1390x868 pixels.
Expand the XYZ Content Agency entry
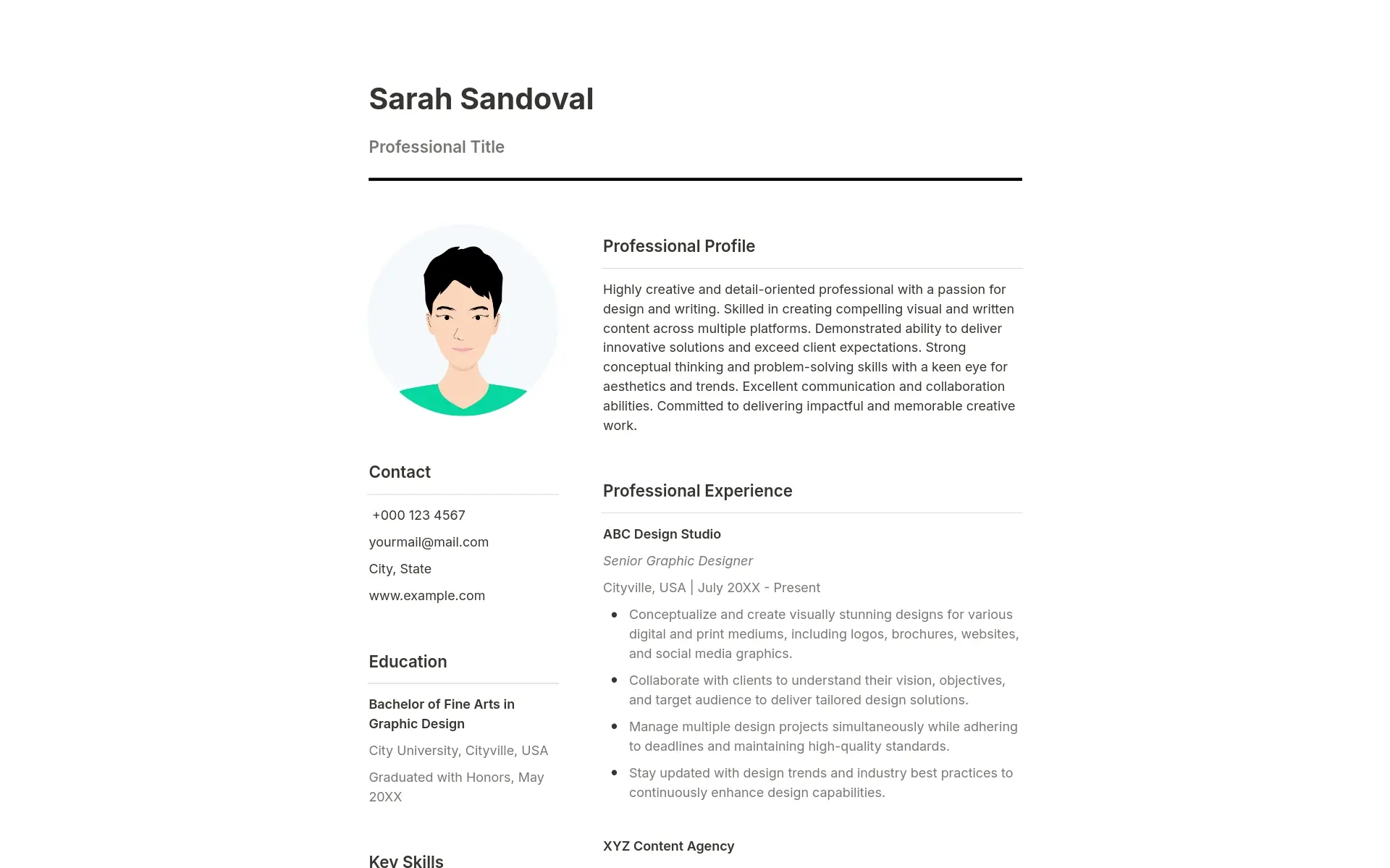pos(668,846)
